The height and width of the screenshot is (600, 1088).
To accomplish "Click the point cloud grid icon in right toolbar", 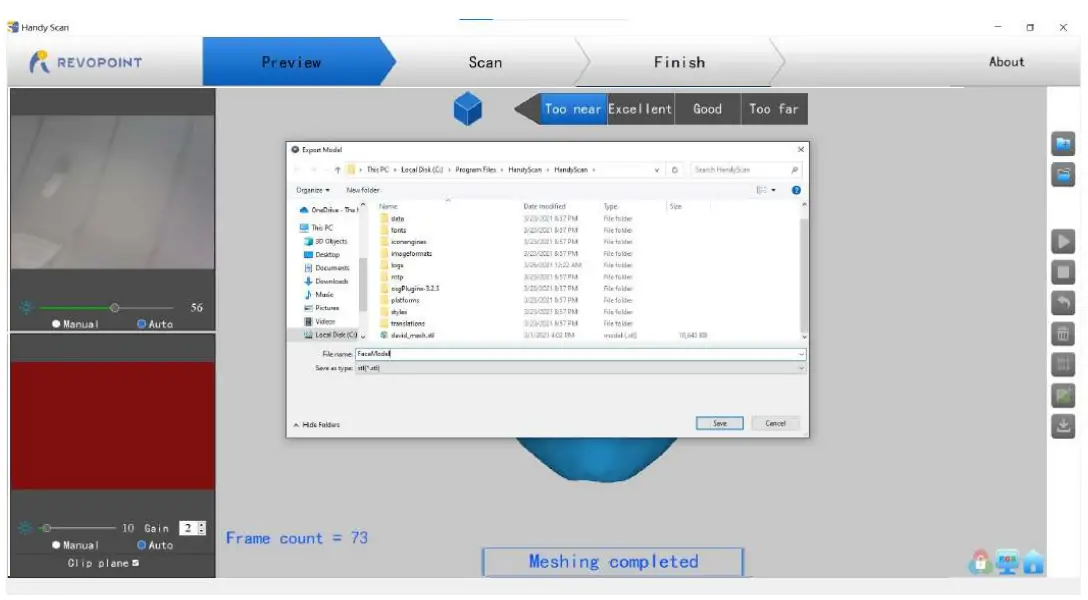I will coord(1062,364).
